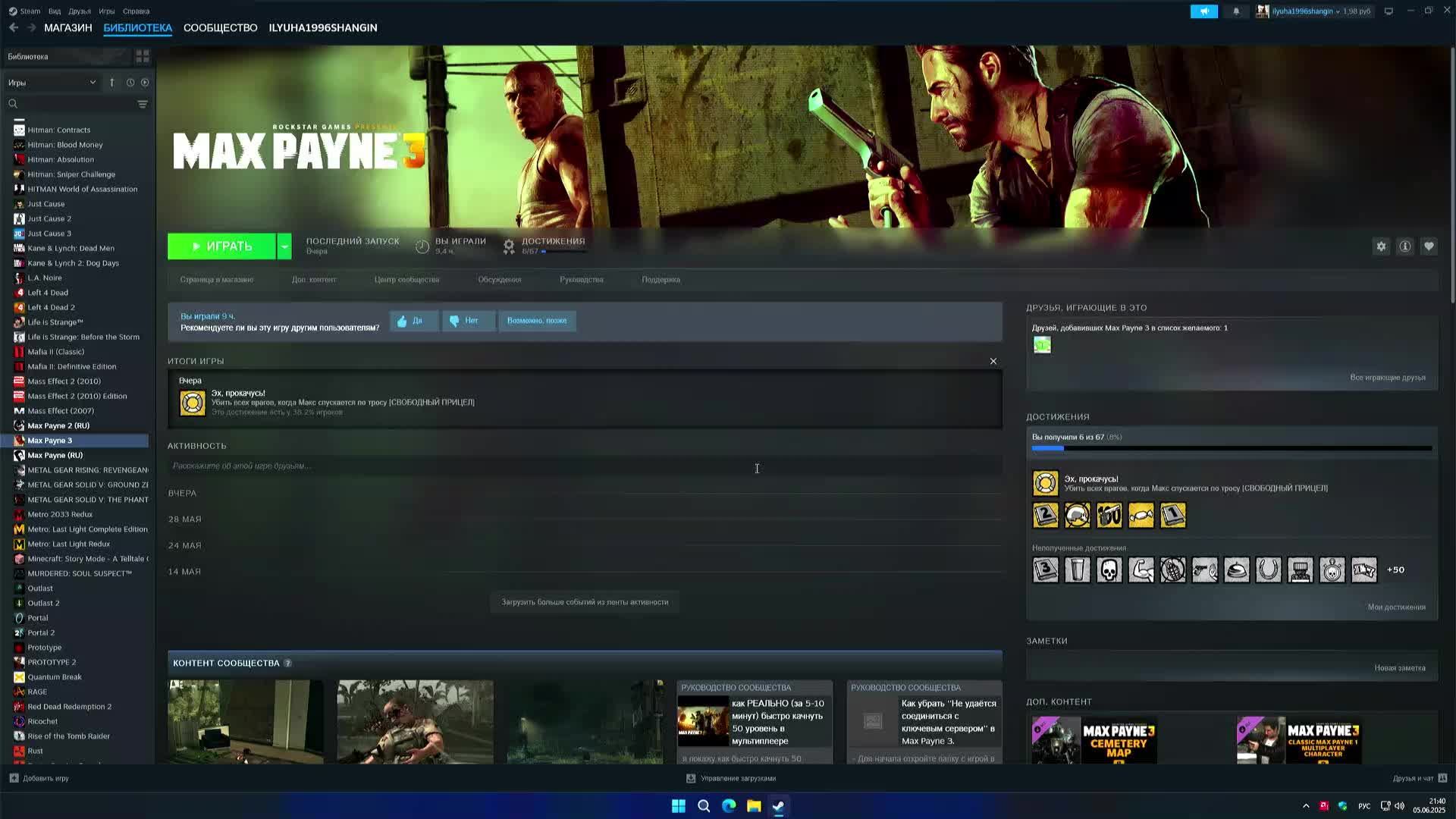
Task: Click the recent activity clock filter icon
Action: point(130,83)
